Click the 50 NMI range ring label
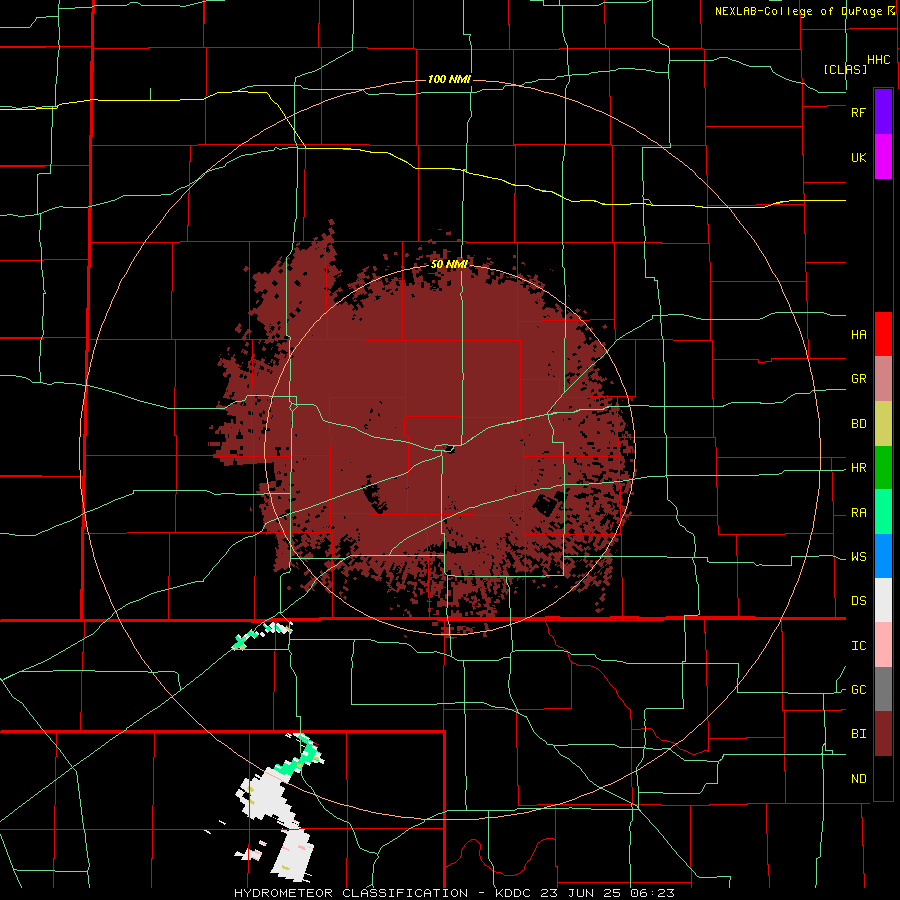 449,264
